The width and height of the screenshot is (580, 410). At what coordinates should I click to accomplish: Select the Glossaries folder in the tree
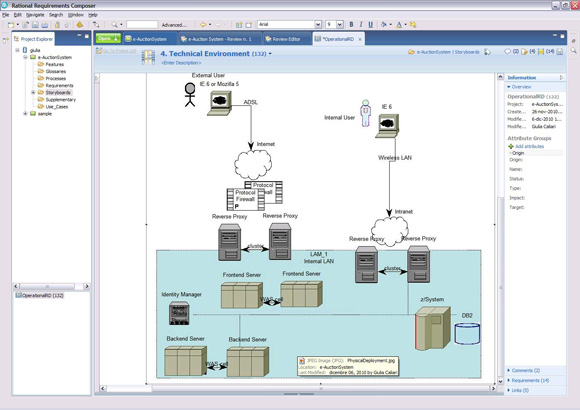(55, 71)
